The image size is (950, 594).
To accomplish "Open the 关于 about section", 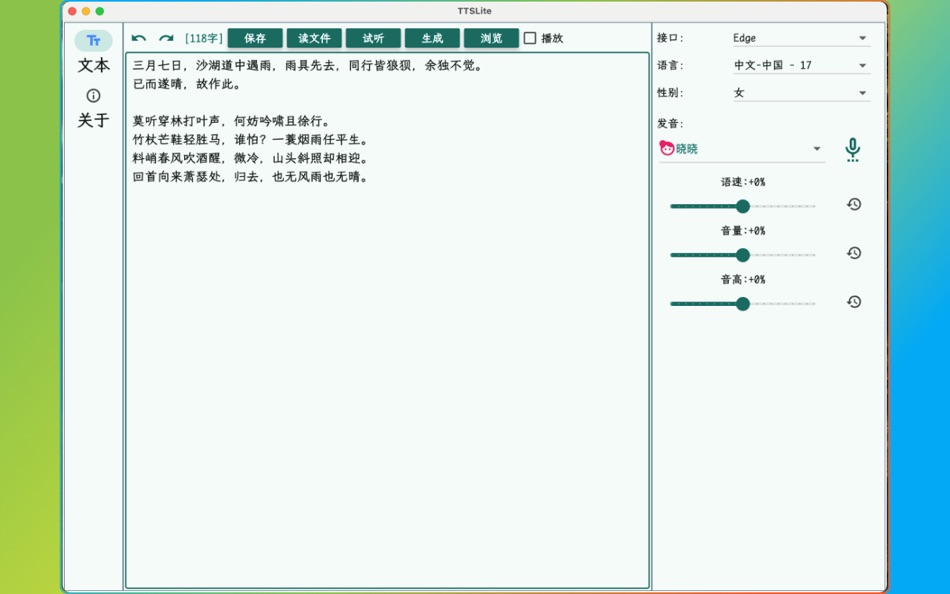I will pyautogui.click(x=93, y=120).
